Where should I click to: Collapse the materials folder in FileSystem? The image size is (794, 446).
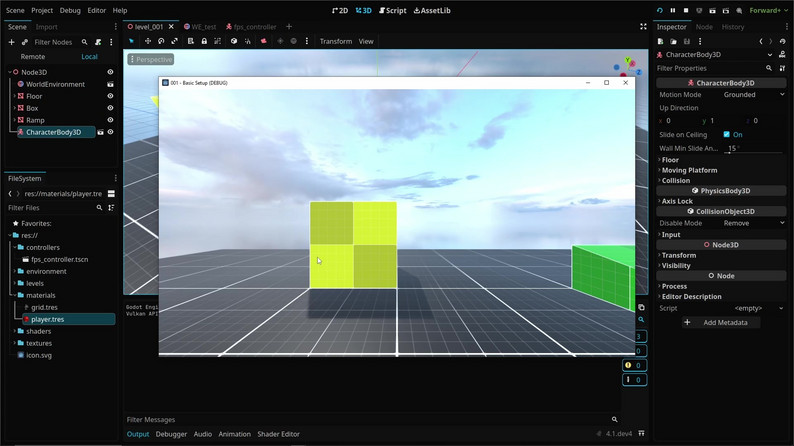point(15,295)
